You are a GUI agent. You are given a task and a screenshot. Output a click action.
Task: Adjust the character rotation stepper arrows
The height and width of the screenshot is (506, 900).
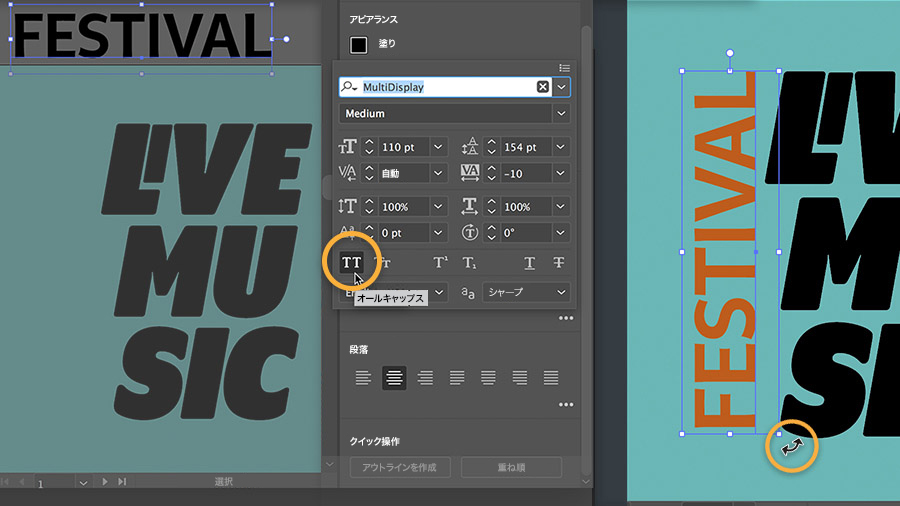point(491,233)
